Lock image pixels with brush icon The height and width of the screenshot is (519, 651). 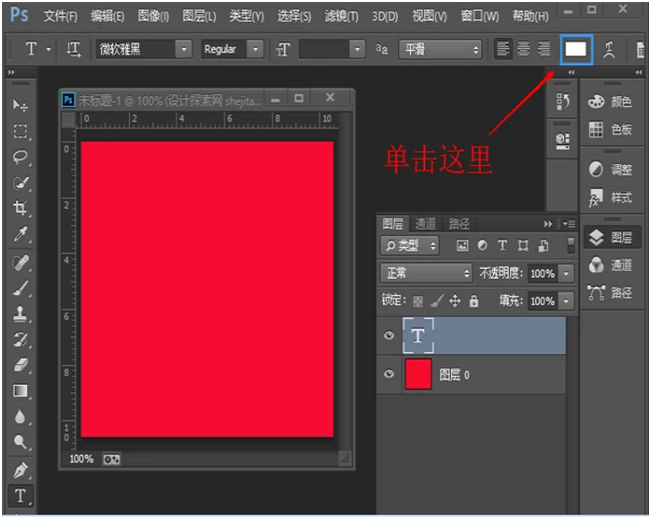coord(436,301)
